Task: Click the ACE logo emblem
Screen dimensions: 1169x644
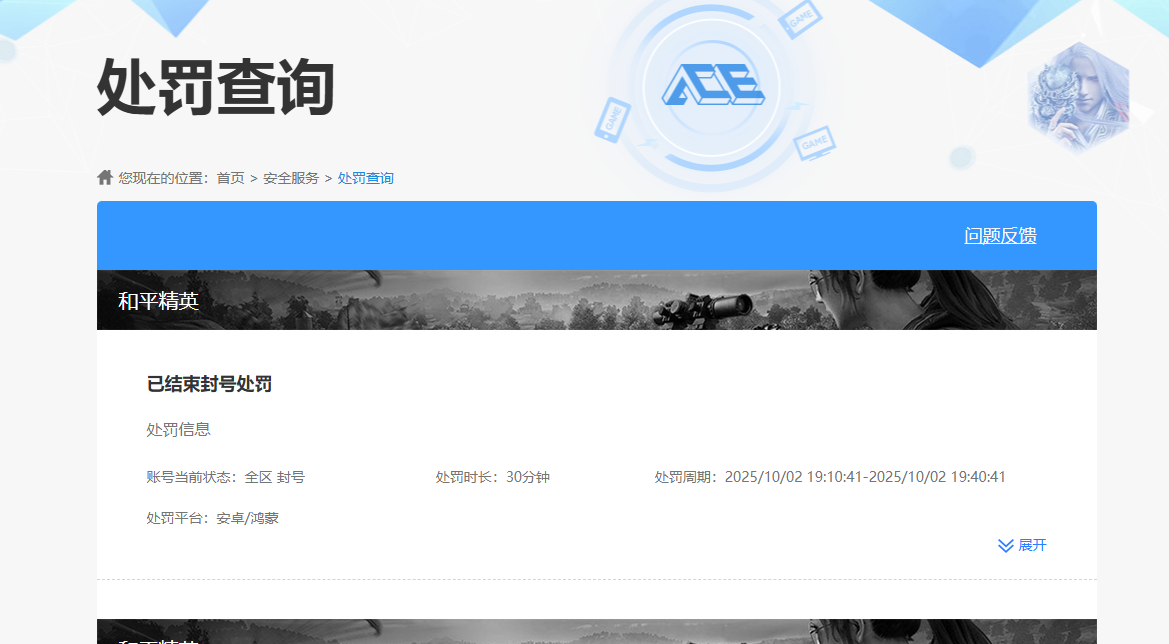Action: click(713, 87)
